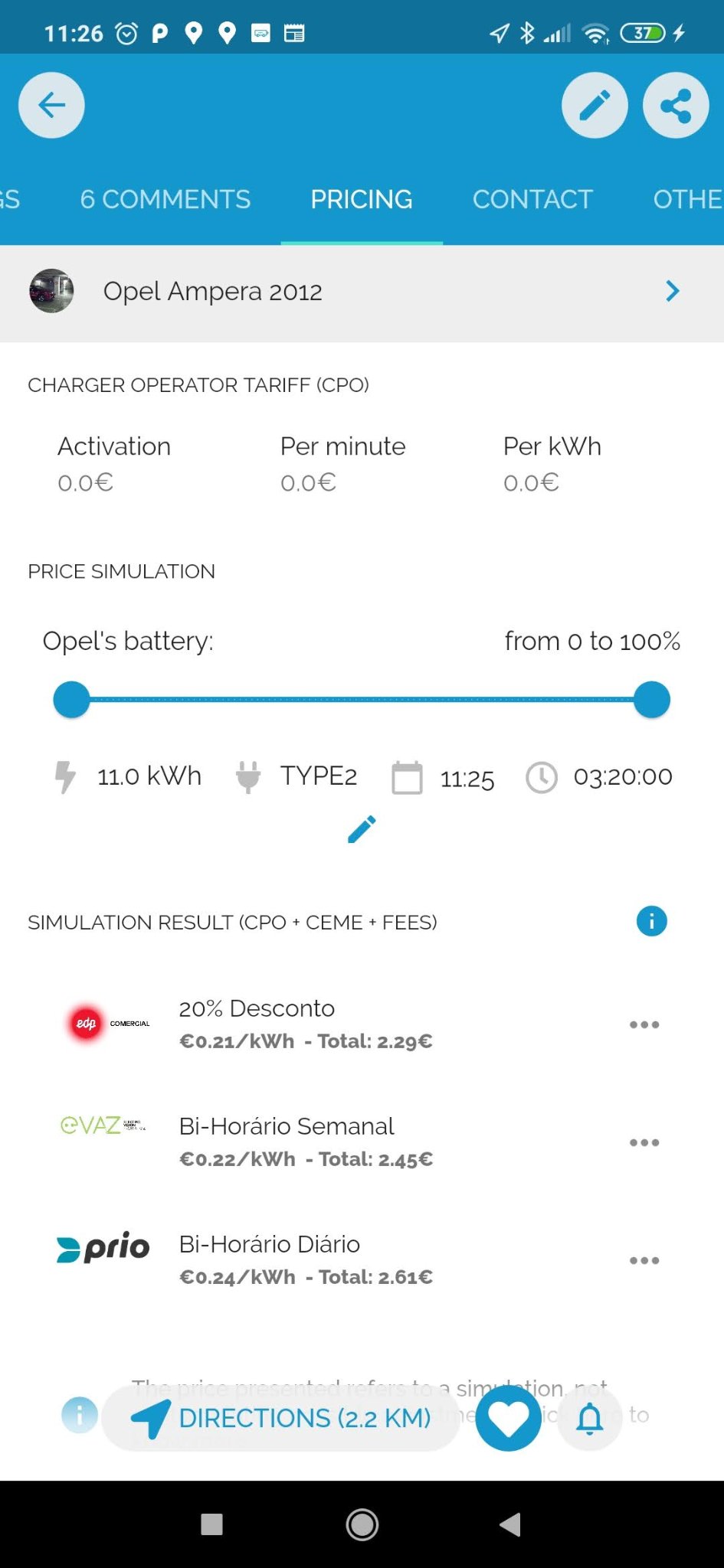Tap Directions (2.2 KM) button
The width and height of the screenshot is (724, 1568).
click(280, 1418)
